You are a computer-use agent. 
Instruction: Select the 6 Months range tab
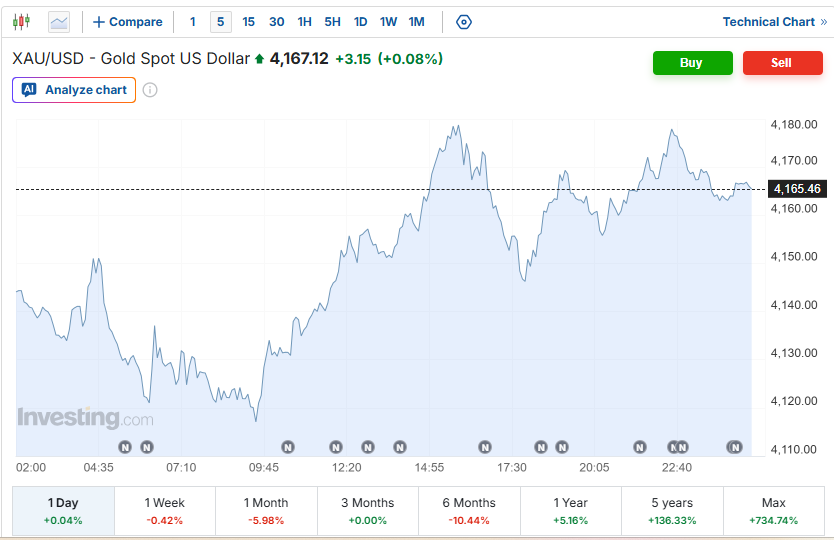click(x=469, y=511)
